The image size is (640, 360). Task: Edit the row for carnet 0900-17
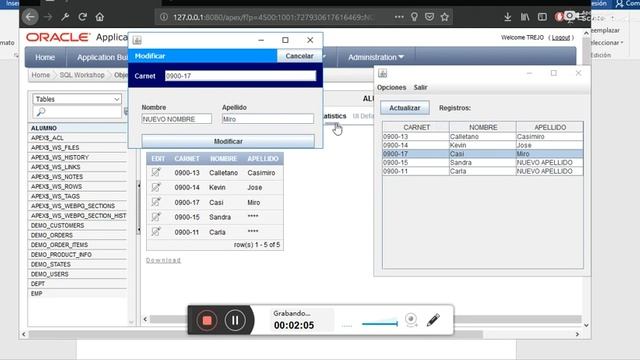pos(156,202)
